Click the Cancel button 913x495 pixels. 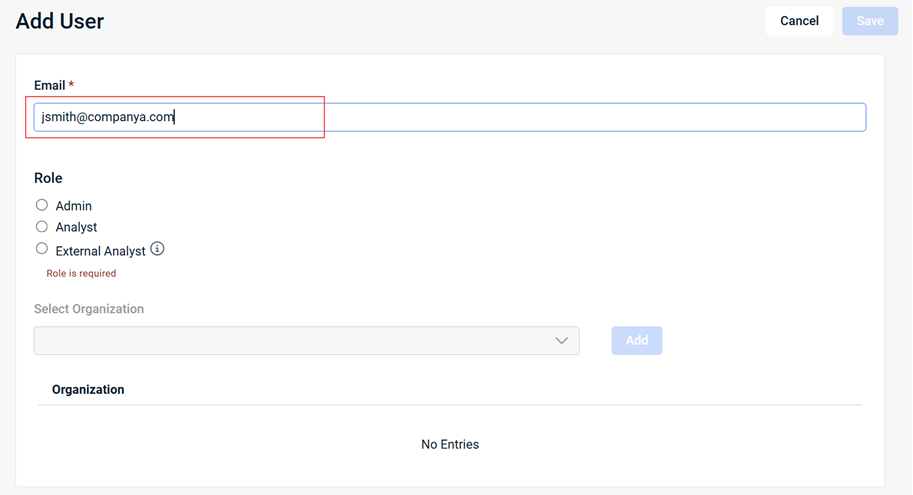pos(799,21)
